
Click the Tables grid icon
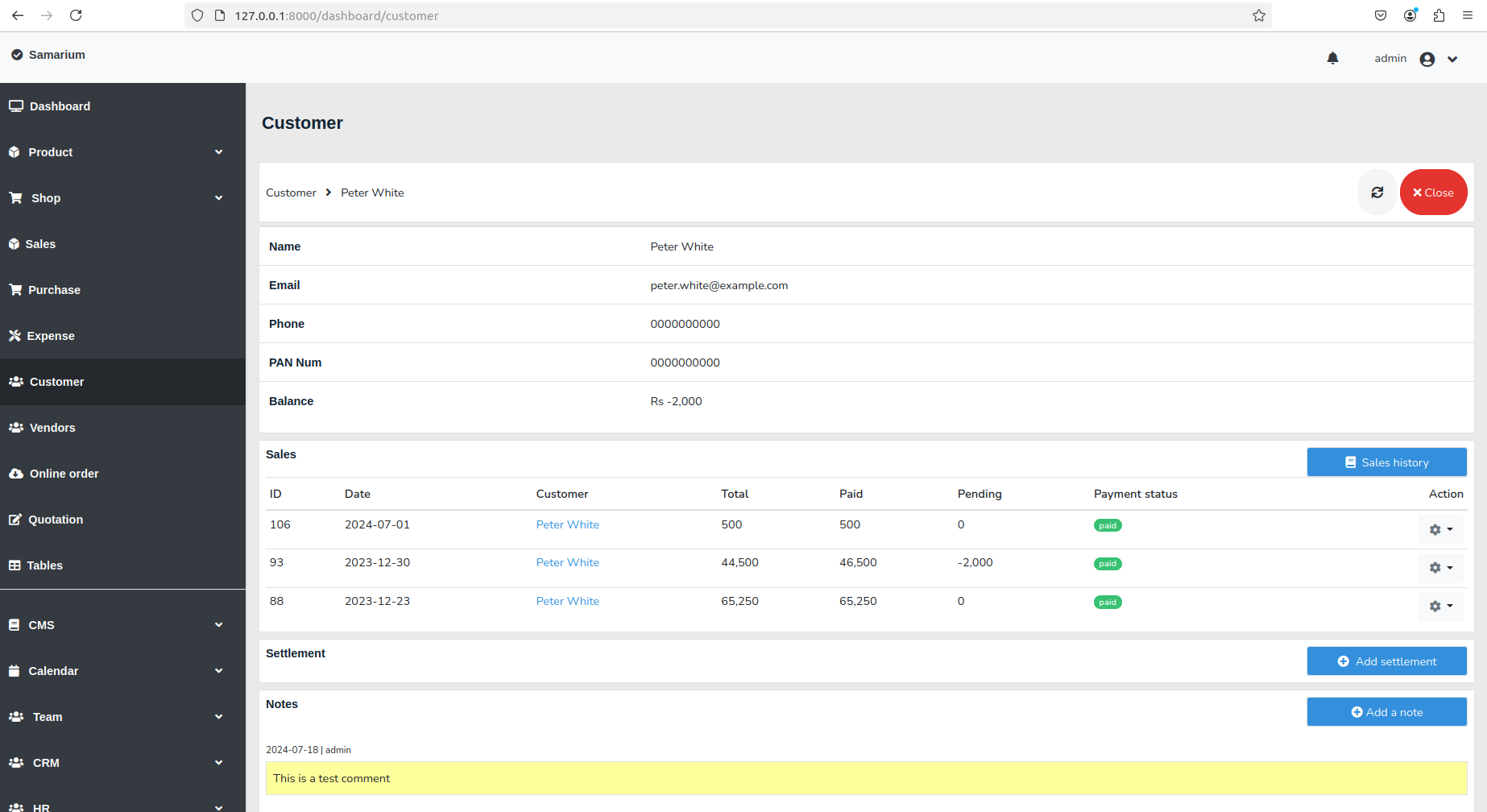14,565
